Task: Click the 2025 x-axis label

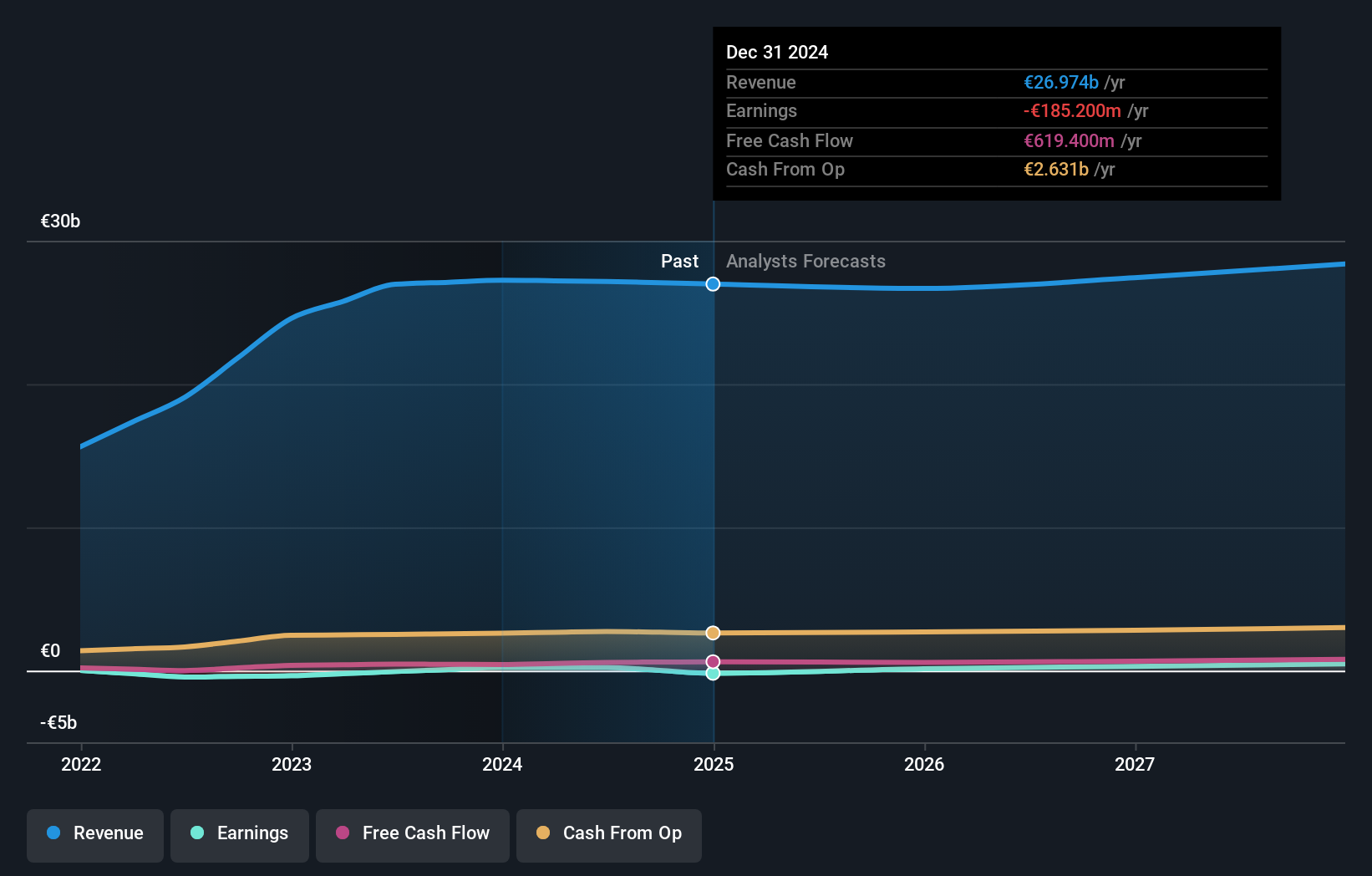Action: 714,764
